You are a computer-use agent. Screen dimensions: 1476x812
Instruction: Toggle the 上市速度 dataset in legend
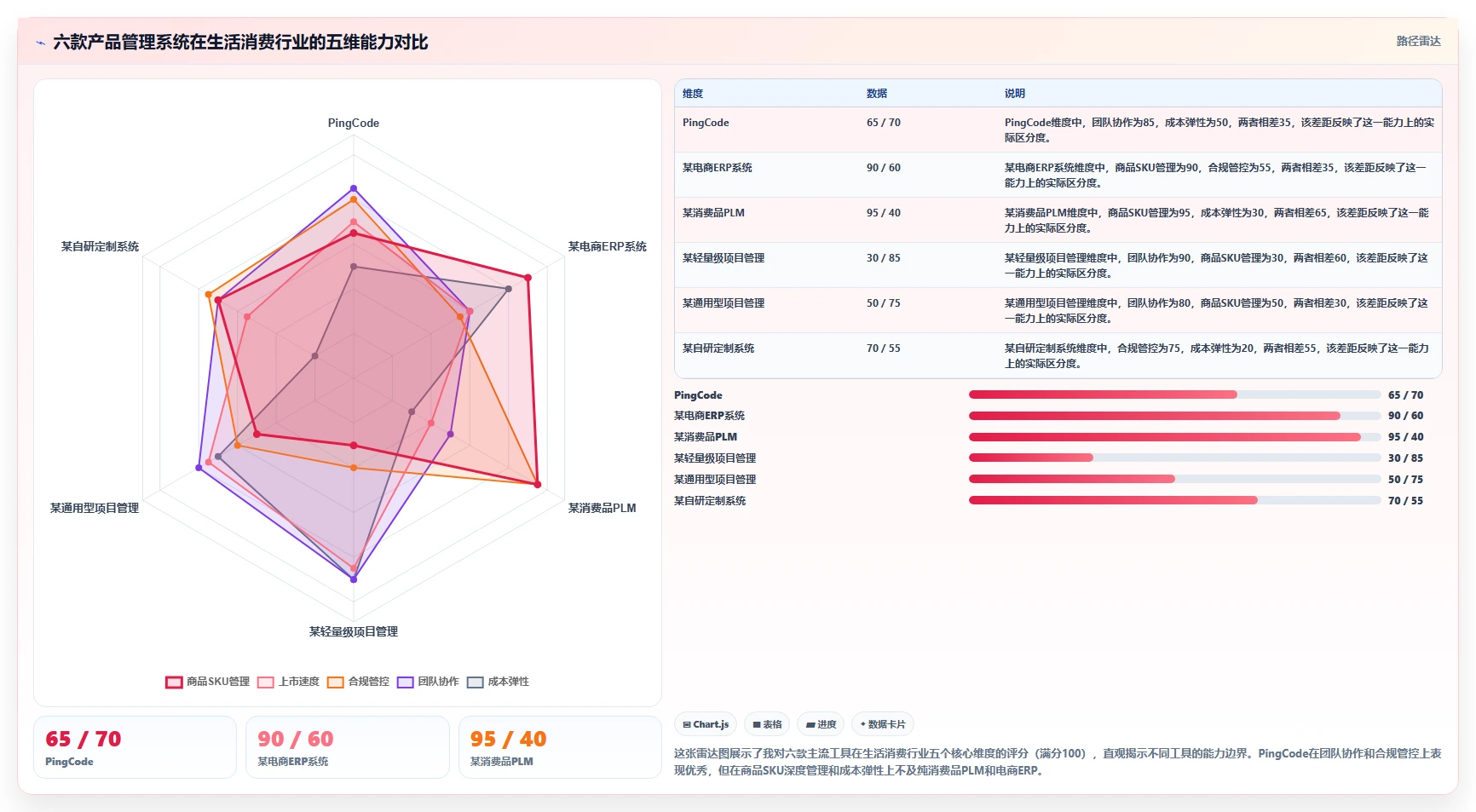[288, 682]
